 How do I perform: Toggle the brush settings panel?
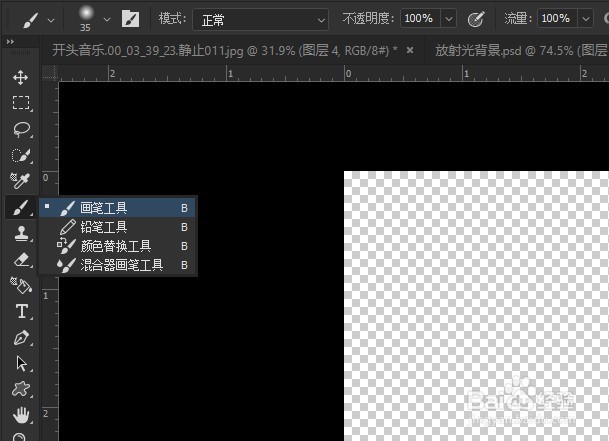click(x=130, y=19)
